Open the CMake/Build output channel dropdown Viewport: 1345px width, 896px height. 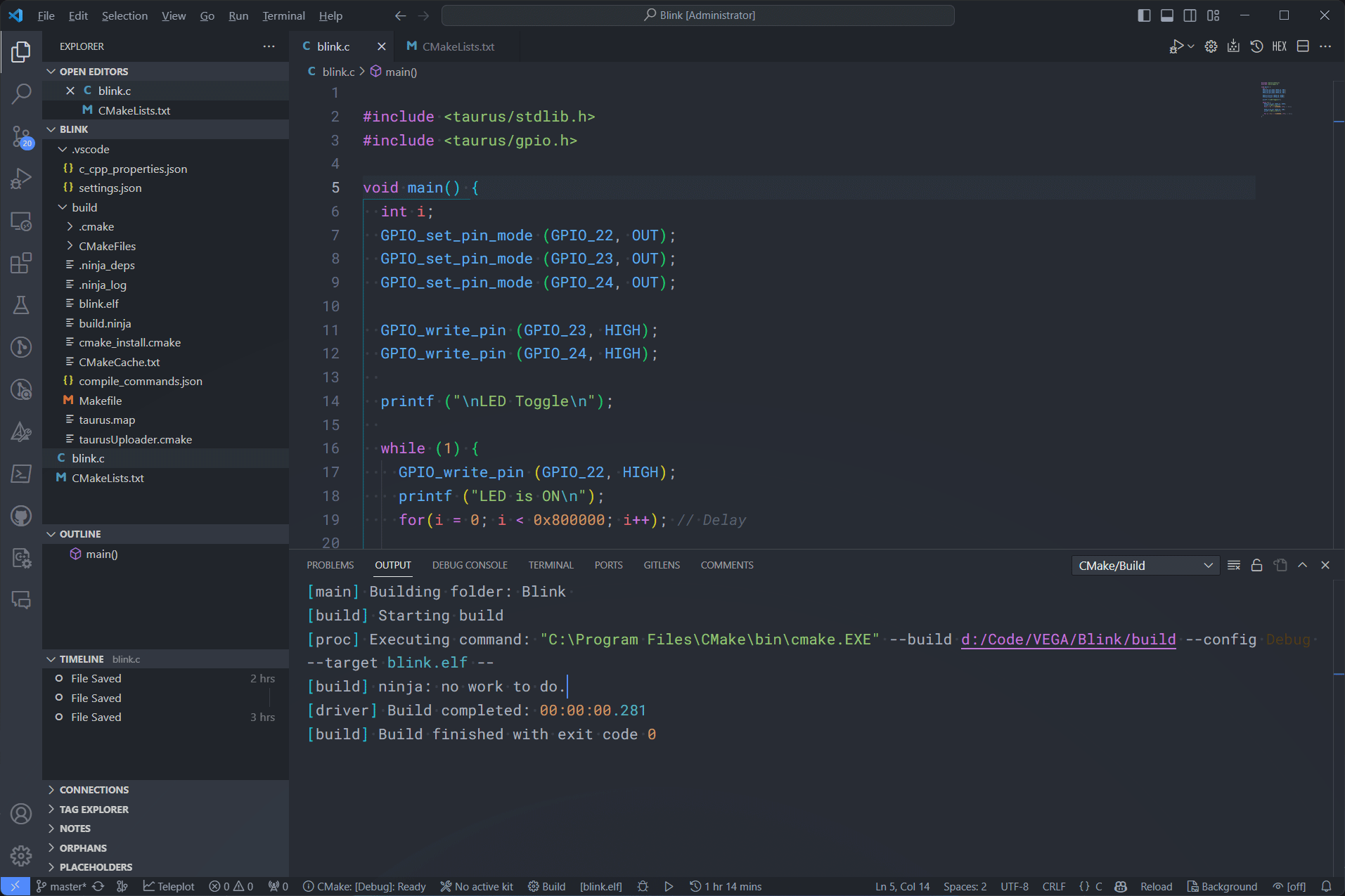[x=1145, y=566]
